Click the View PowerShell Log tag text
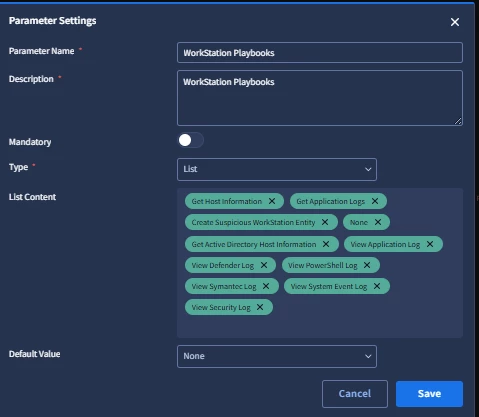 coord(323,265)
